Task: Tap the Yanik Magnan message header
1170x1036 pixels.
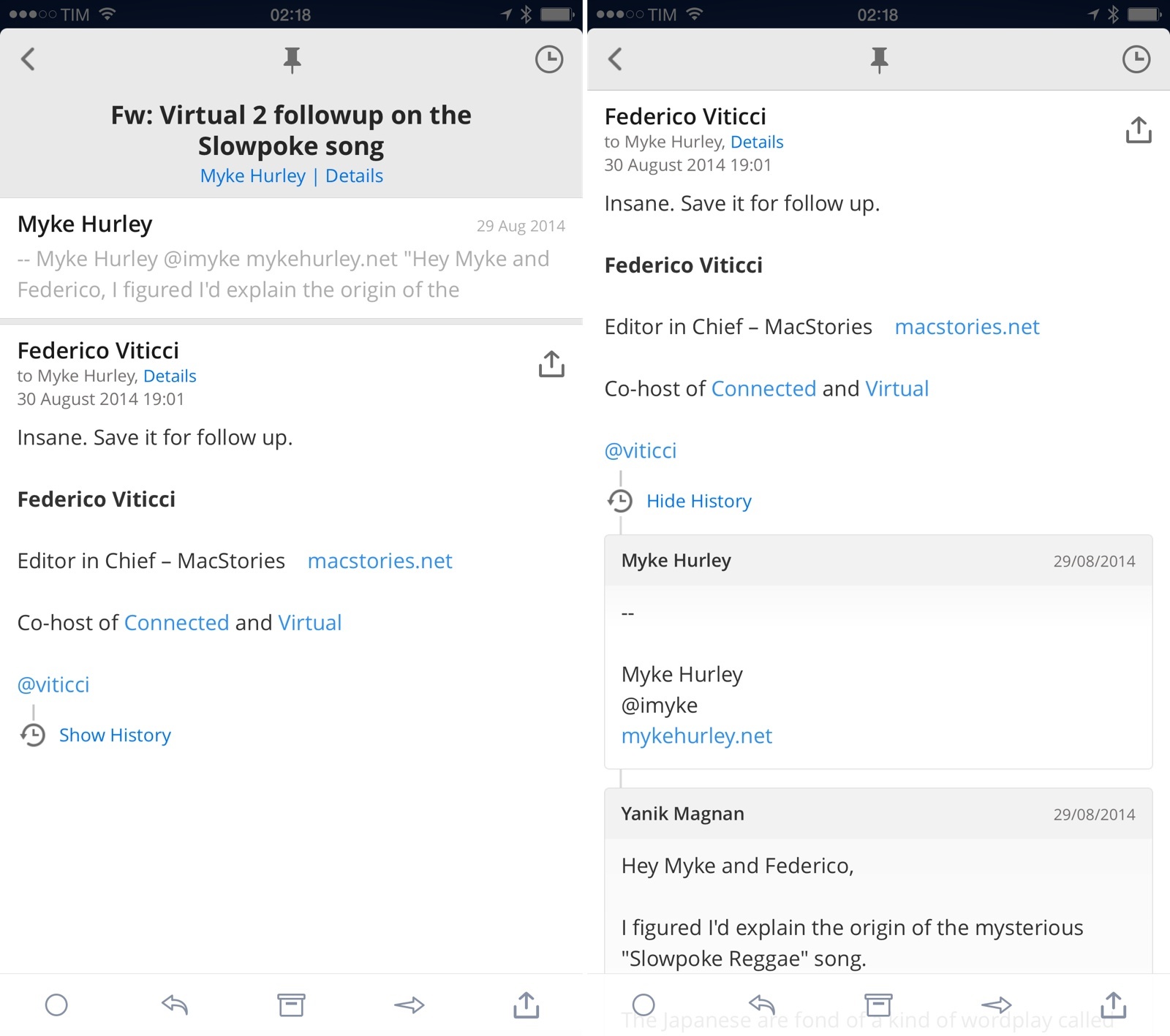Action: [x=877, y=814]
